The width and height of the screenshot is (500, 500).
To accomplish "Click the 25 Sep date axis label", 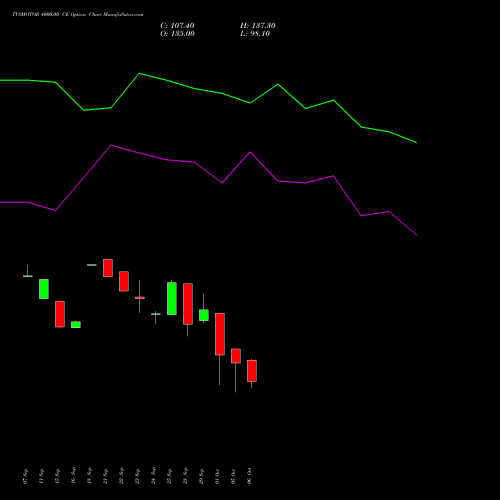I will pos(170,476).
